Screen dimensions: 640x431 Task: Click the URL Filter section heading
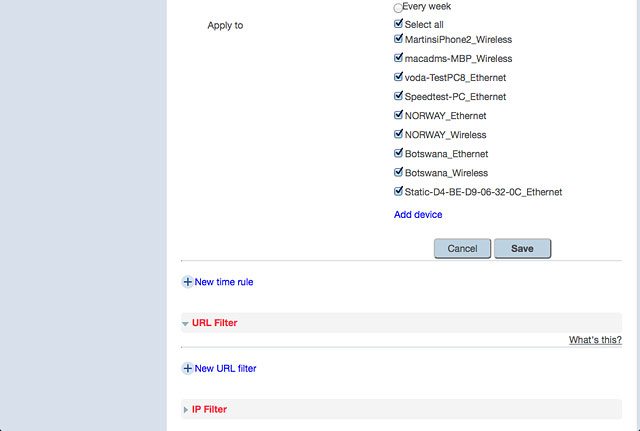215,323
